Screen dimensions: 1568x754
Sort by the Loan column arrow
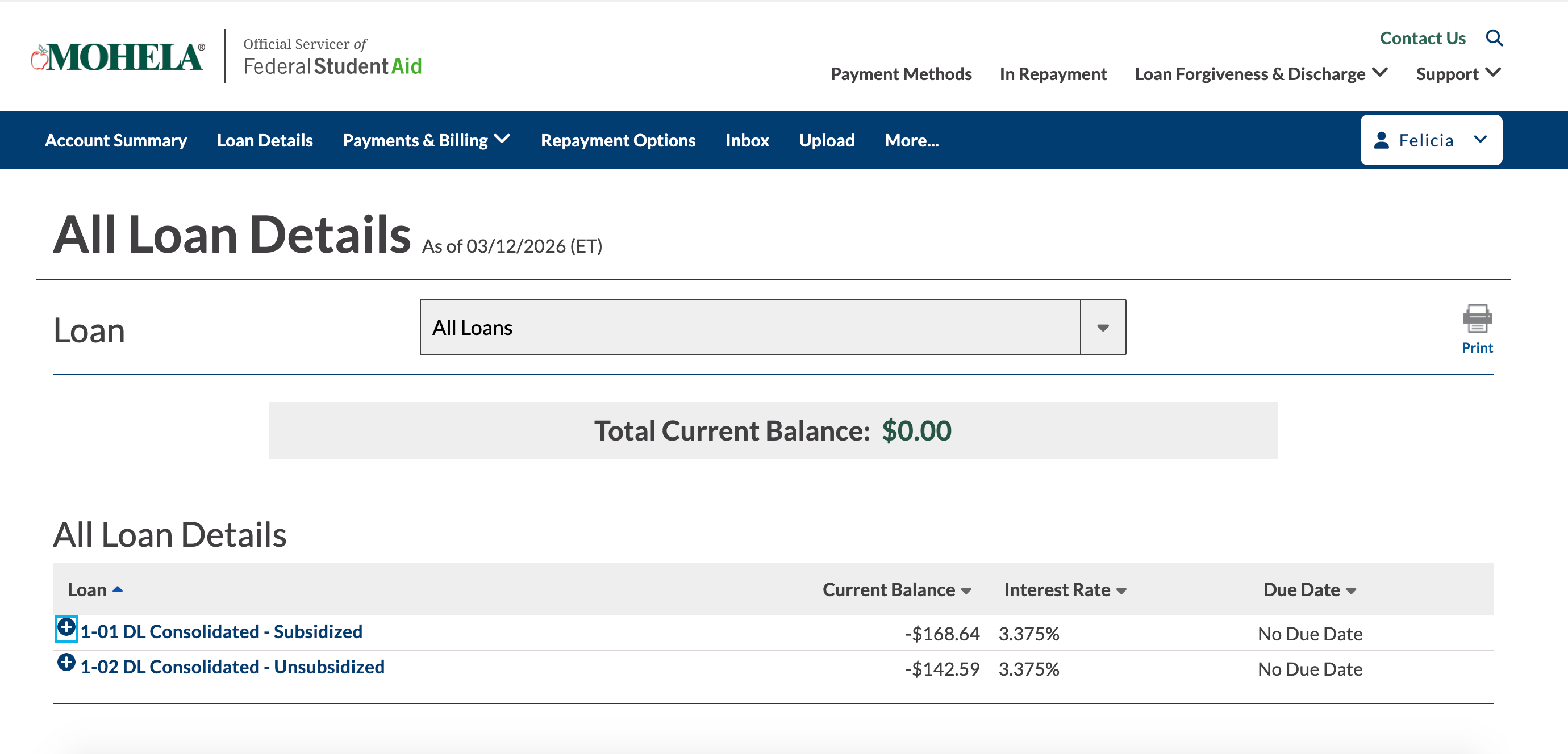[118, 590]
